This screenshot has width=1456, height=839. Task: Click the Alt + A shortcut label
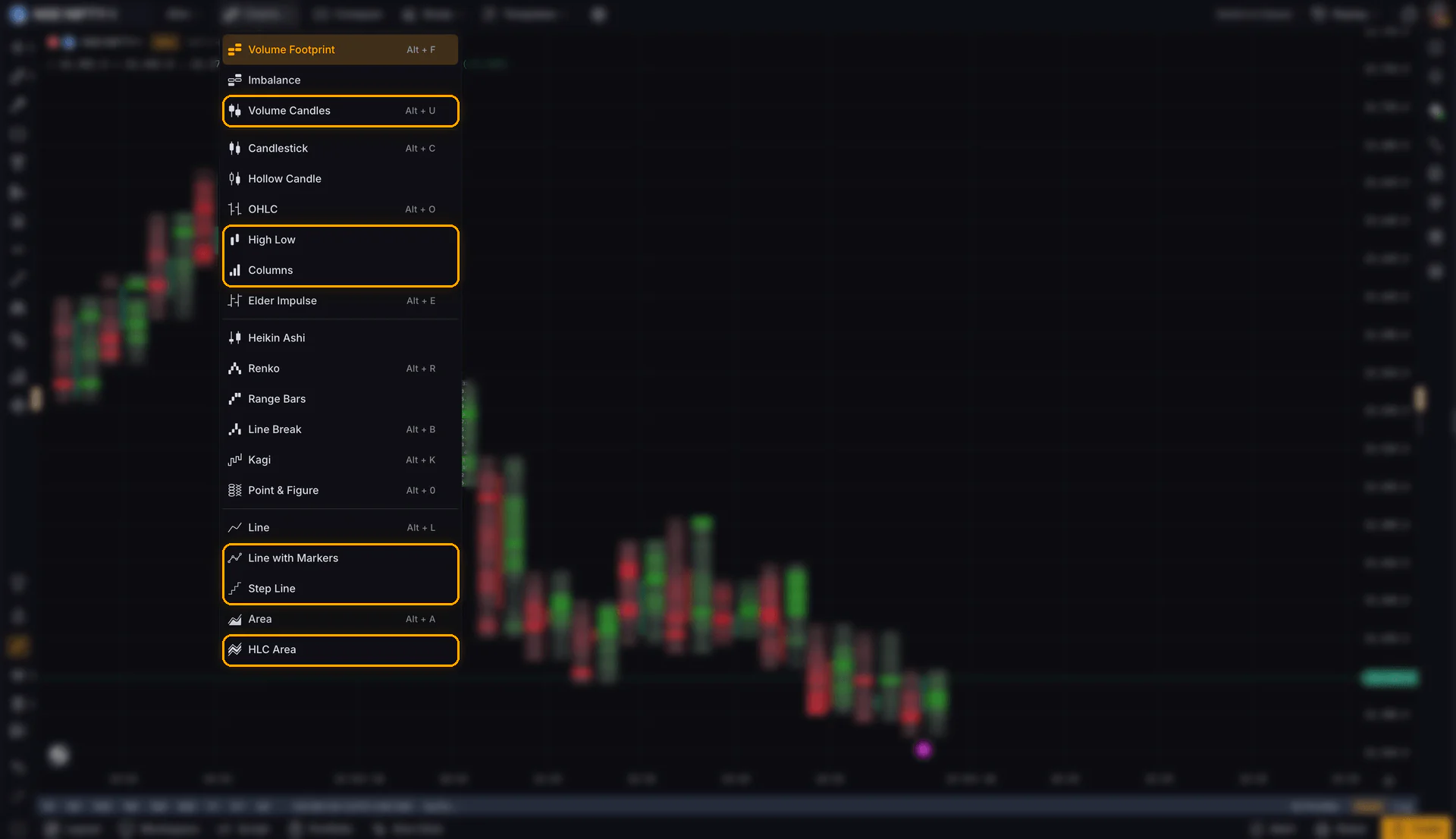click(x=421, y=619)
